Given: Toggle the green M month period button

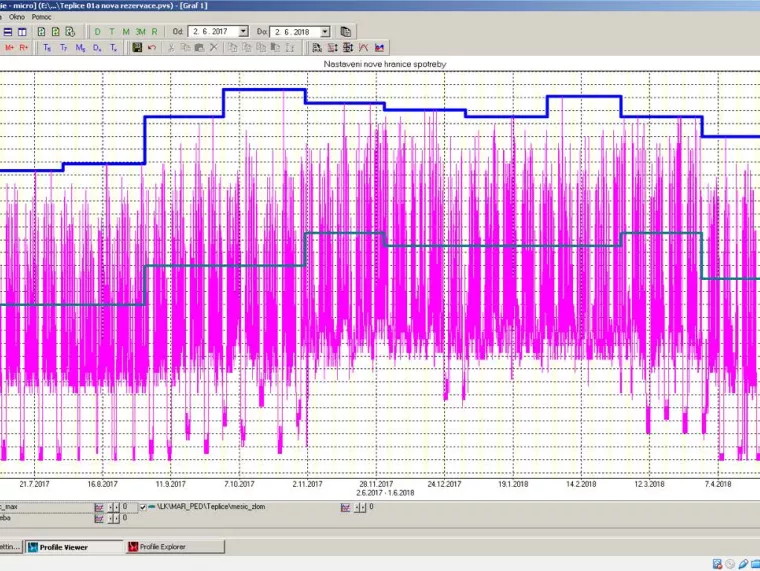Looking at the screenshot, I should click(126, 32).
